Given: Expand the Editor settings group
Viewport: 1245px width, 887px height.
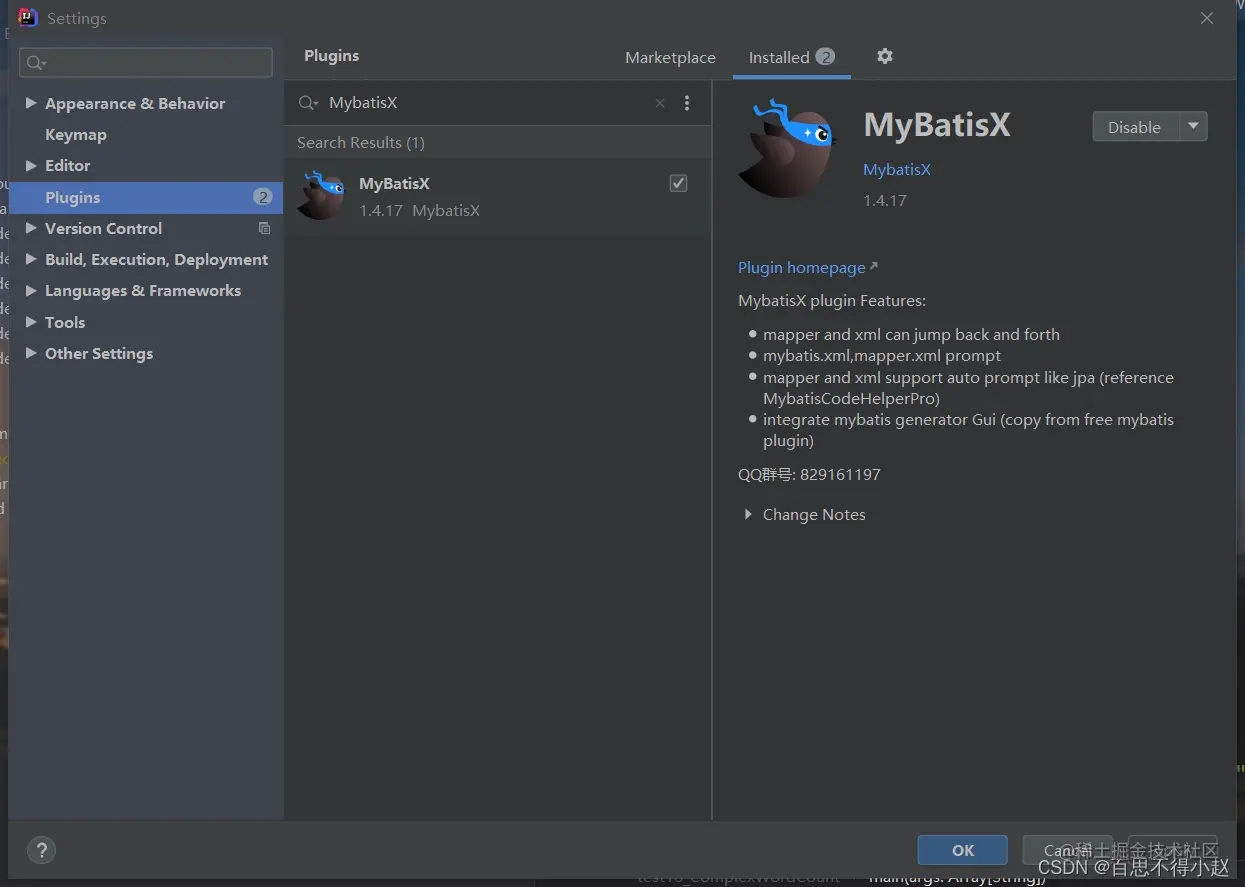Looking at the screenshot, I should [x=31, y=165].
